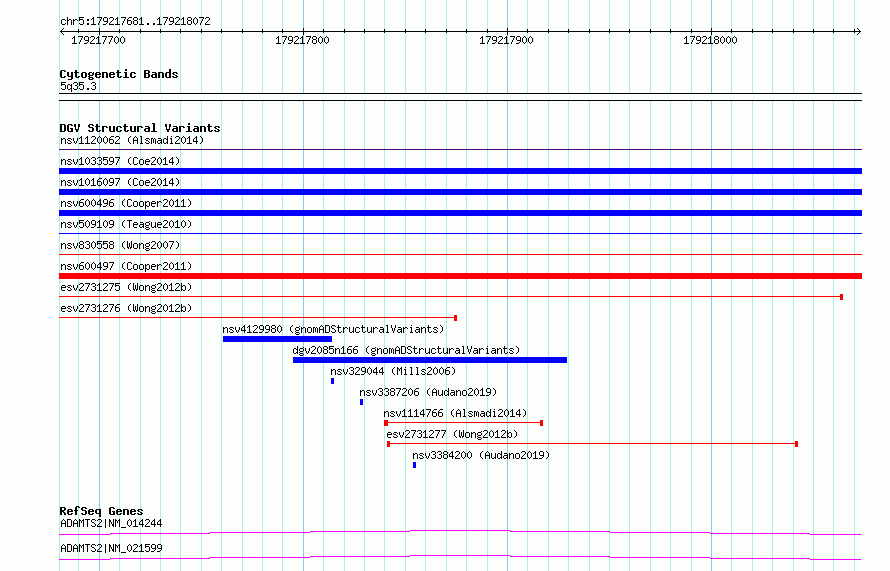The width and height of the screenshot is (890, 571).
Task: Select the dgv2085n166 (gnomADStructuralVariants) label
Action: tap(406, 350)
